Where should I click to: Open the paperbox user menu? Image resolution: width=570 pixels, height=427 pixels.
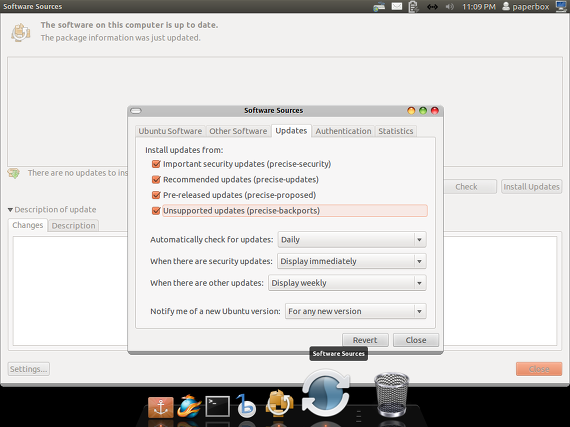tap(526, 7)
